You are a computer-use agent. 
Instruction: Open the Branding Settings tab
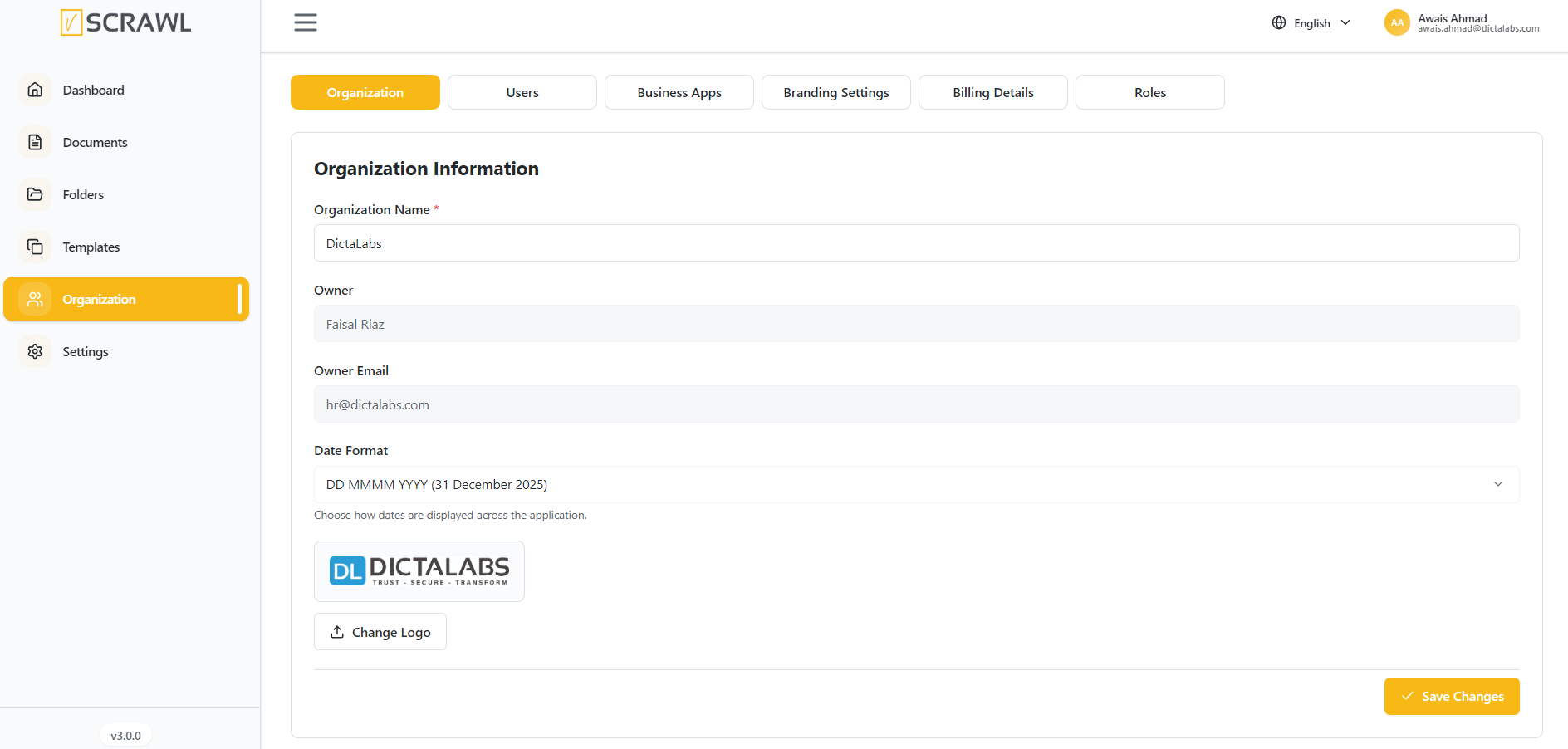click(835, 92)
